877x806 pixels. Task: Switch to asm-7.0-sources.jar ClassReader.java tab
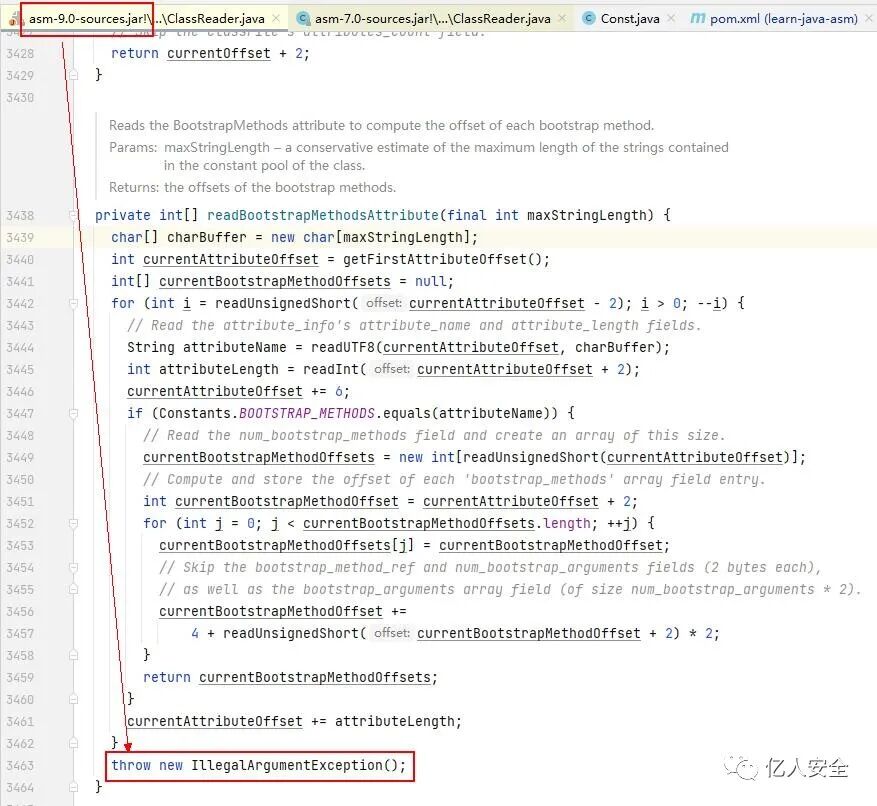[x=432, y=19]
